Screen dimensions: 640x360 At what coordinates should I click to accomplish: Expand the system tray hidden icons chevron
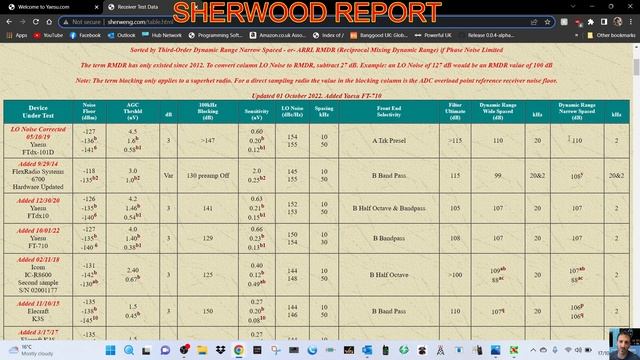click(x=533, y=350)
